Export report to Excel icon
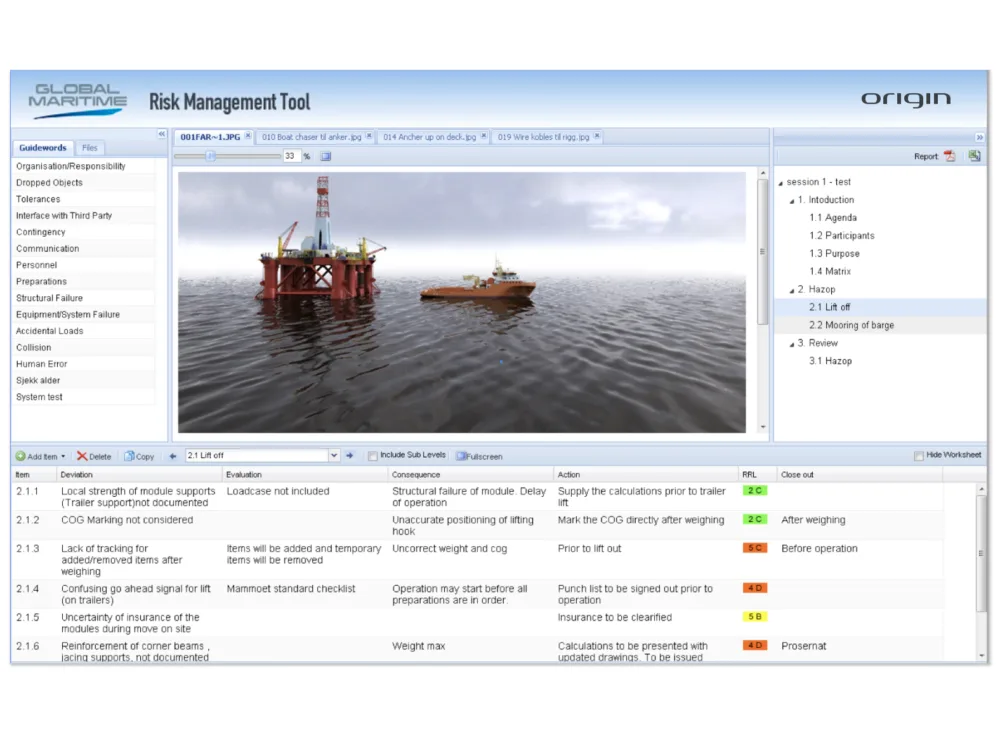Screen dimensions: 1000x743 tap(973, 156)
